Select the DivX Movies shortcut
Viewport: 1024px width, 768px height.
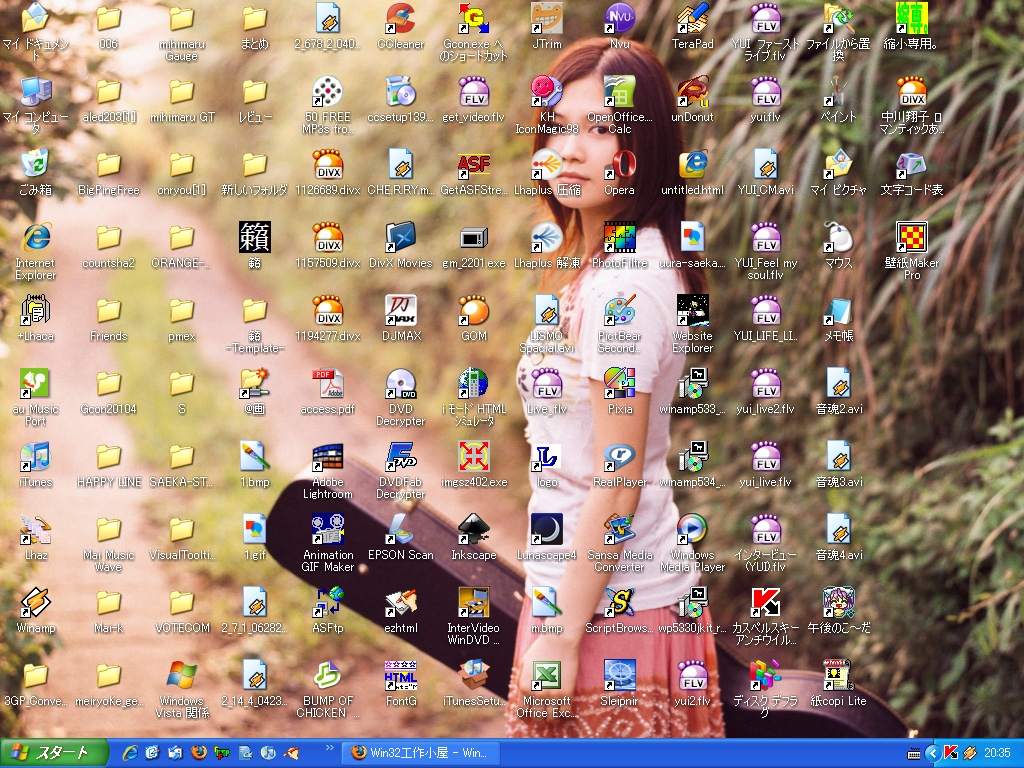coord(400,238)
